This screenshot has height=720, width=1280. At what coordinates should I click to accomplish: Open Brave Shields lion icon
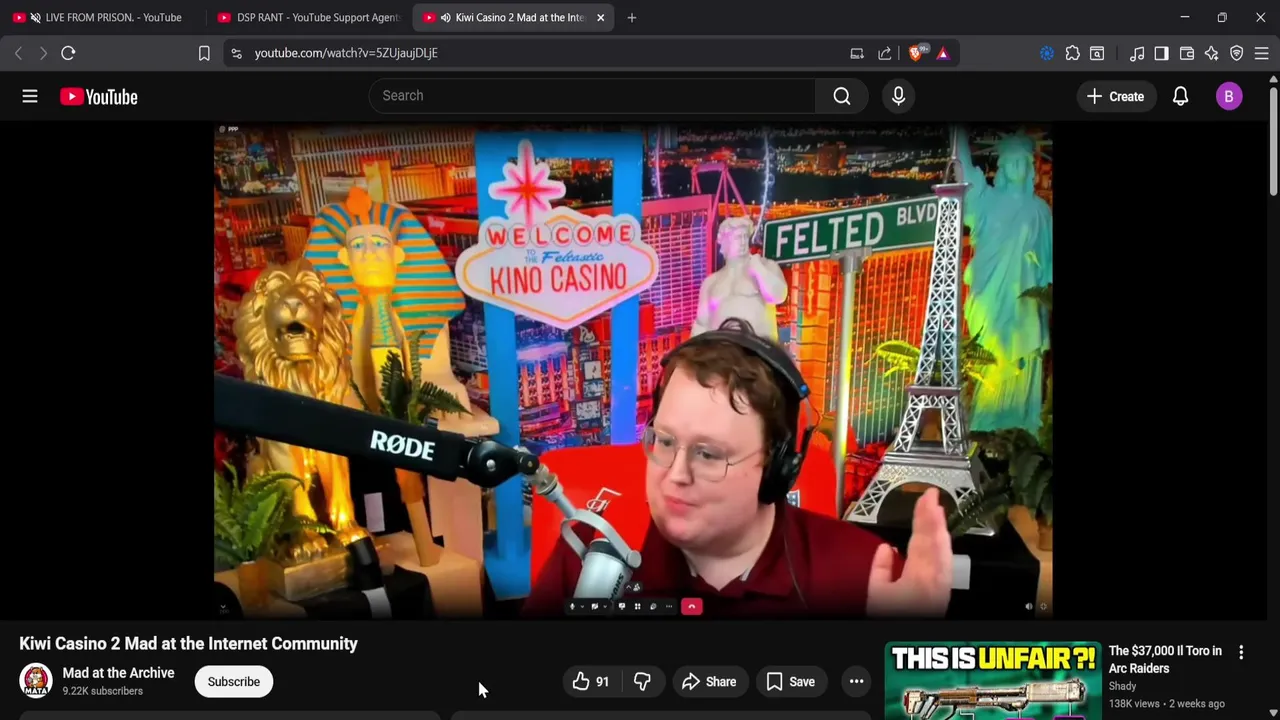click(x=915, y=53)
